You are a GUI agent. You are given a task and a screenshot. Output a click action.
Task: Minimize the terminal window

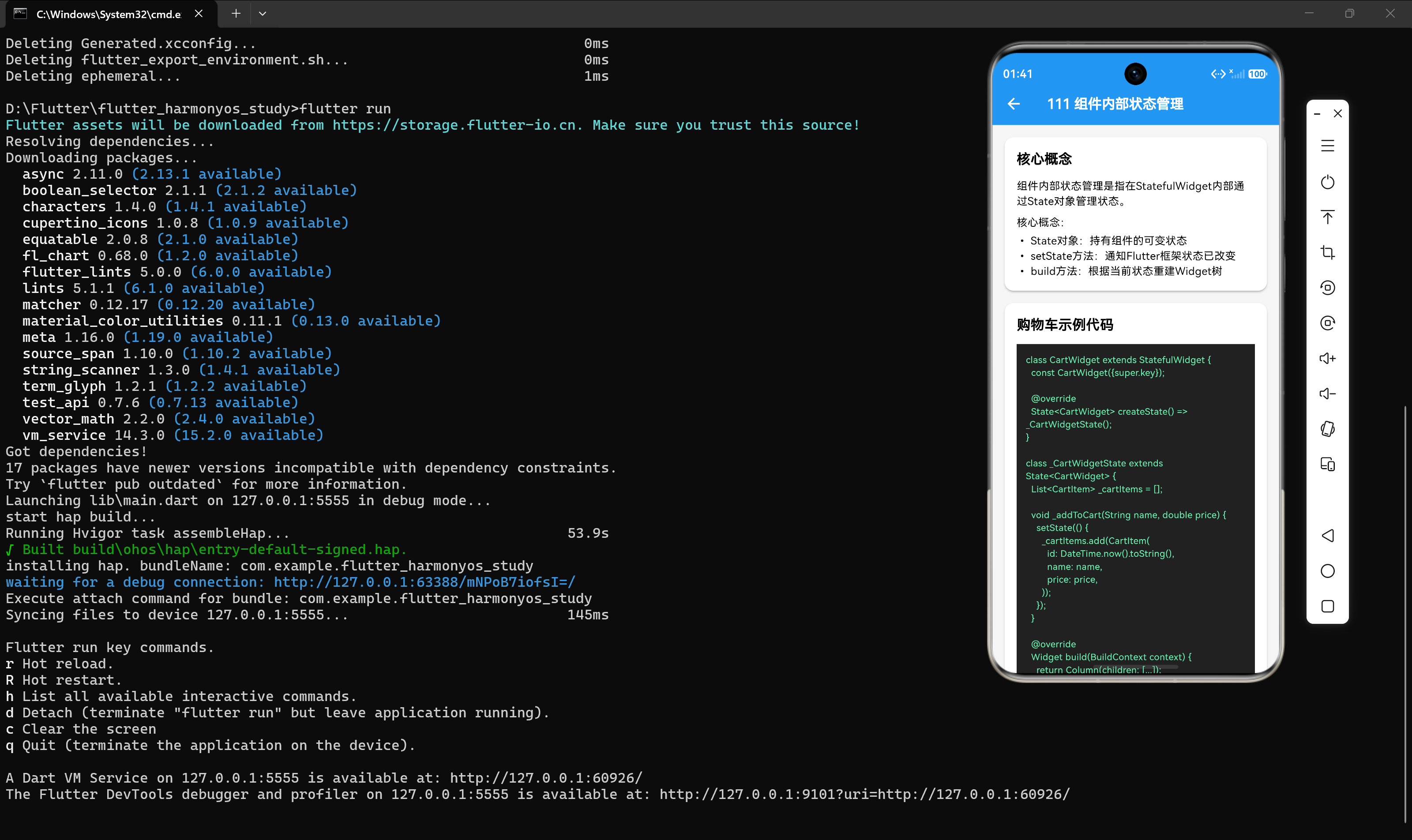point(1308,14)
